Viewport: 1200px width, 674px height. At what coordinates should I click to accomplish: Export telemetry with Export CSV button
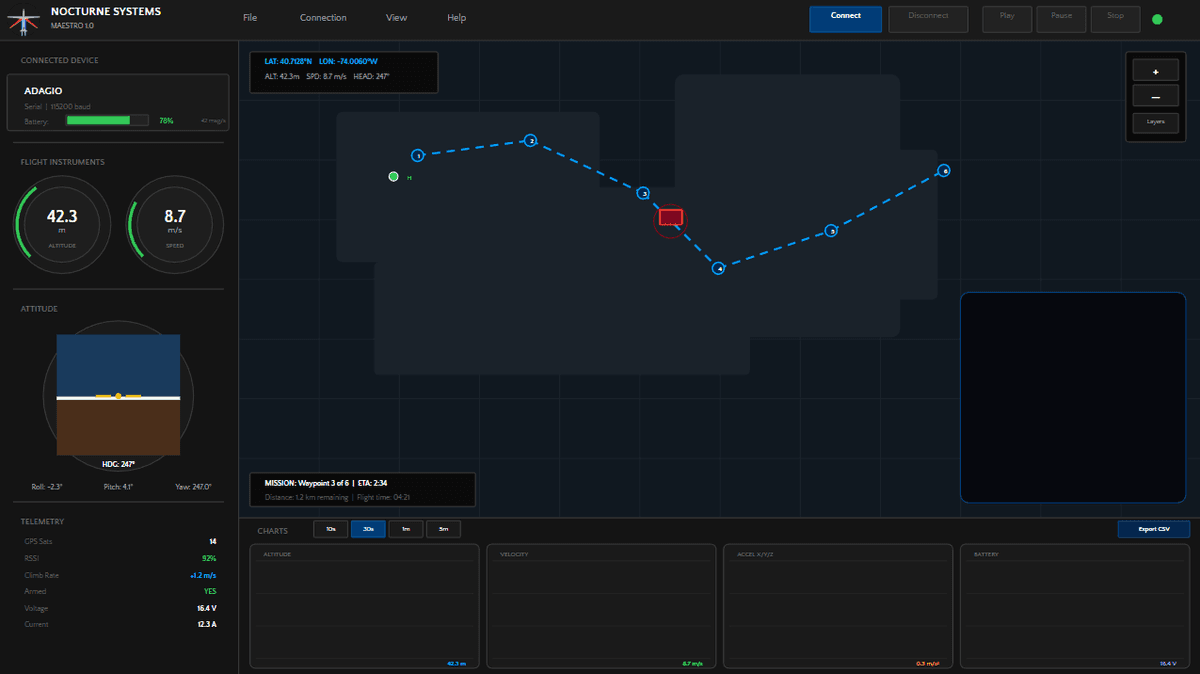pyautogui.click(x=1153, y=529)
